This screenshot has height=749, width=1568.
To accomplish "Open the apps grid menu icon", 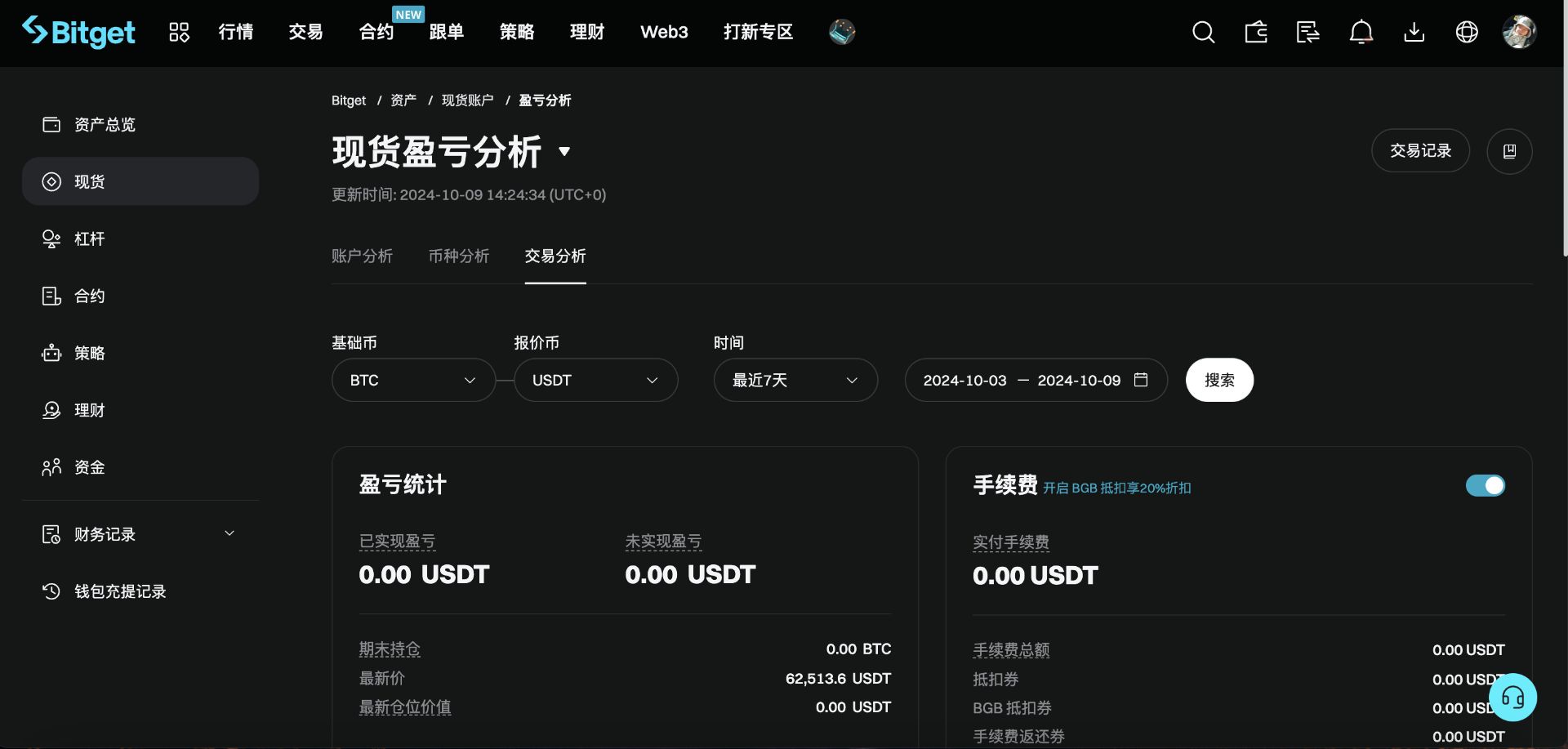I will (179, 32).
